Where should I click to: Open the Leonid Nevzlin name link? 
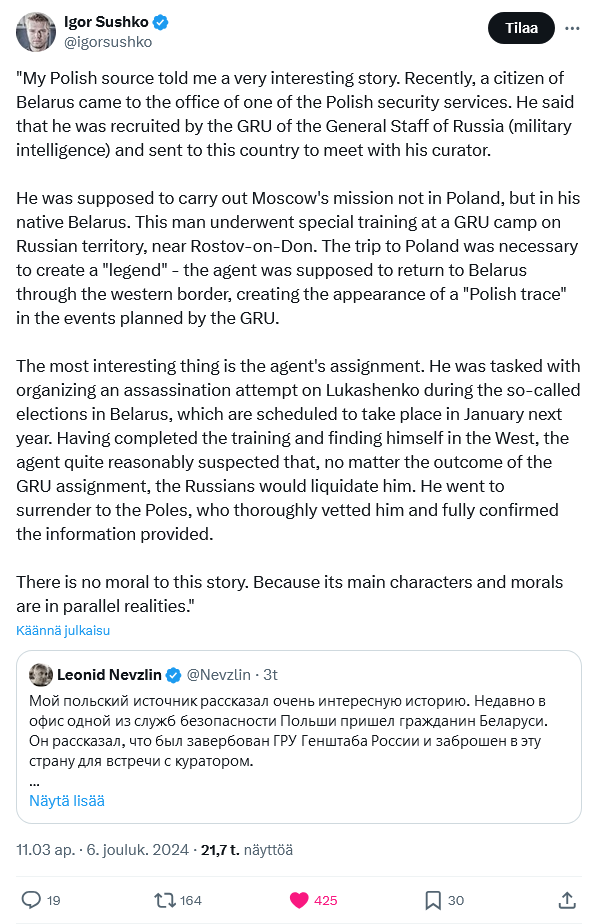[x=109, y=675]
